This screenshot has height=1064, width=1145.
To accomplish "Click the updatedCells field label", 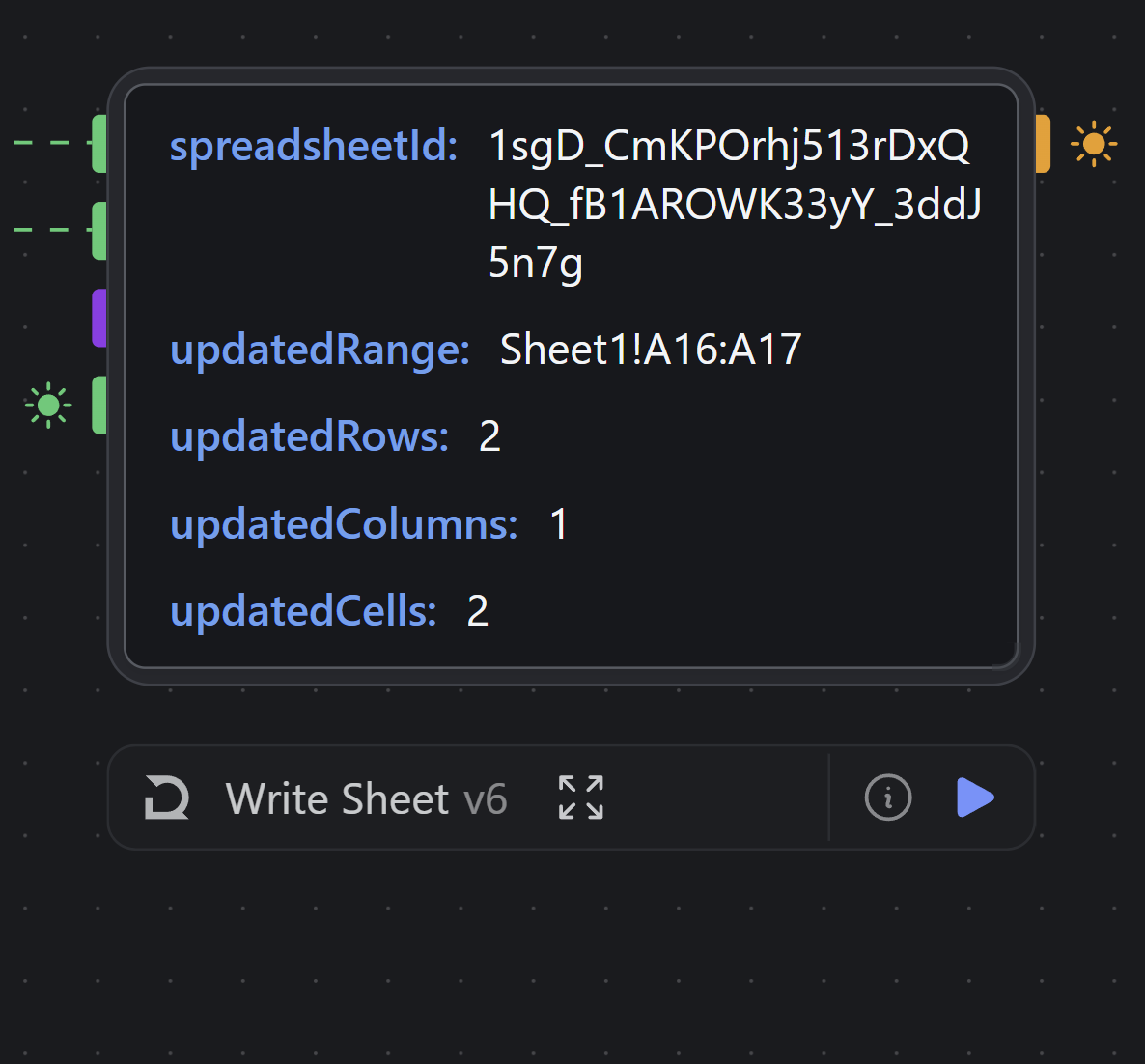I will click(x=303, y=611).
